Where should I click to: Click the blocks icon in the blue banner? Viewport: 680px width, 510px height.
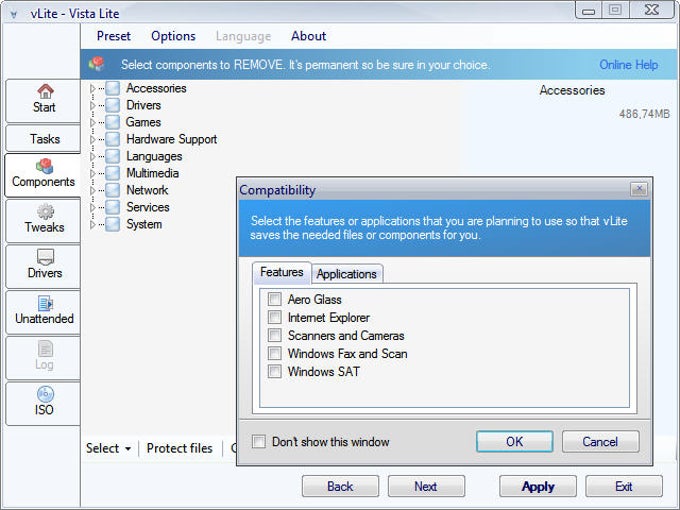[97, 64]
